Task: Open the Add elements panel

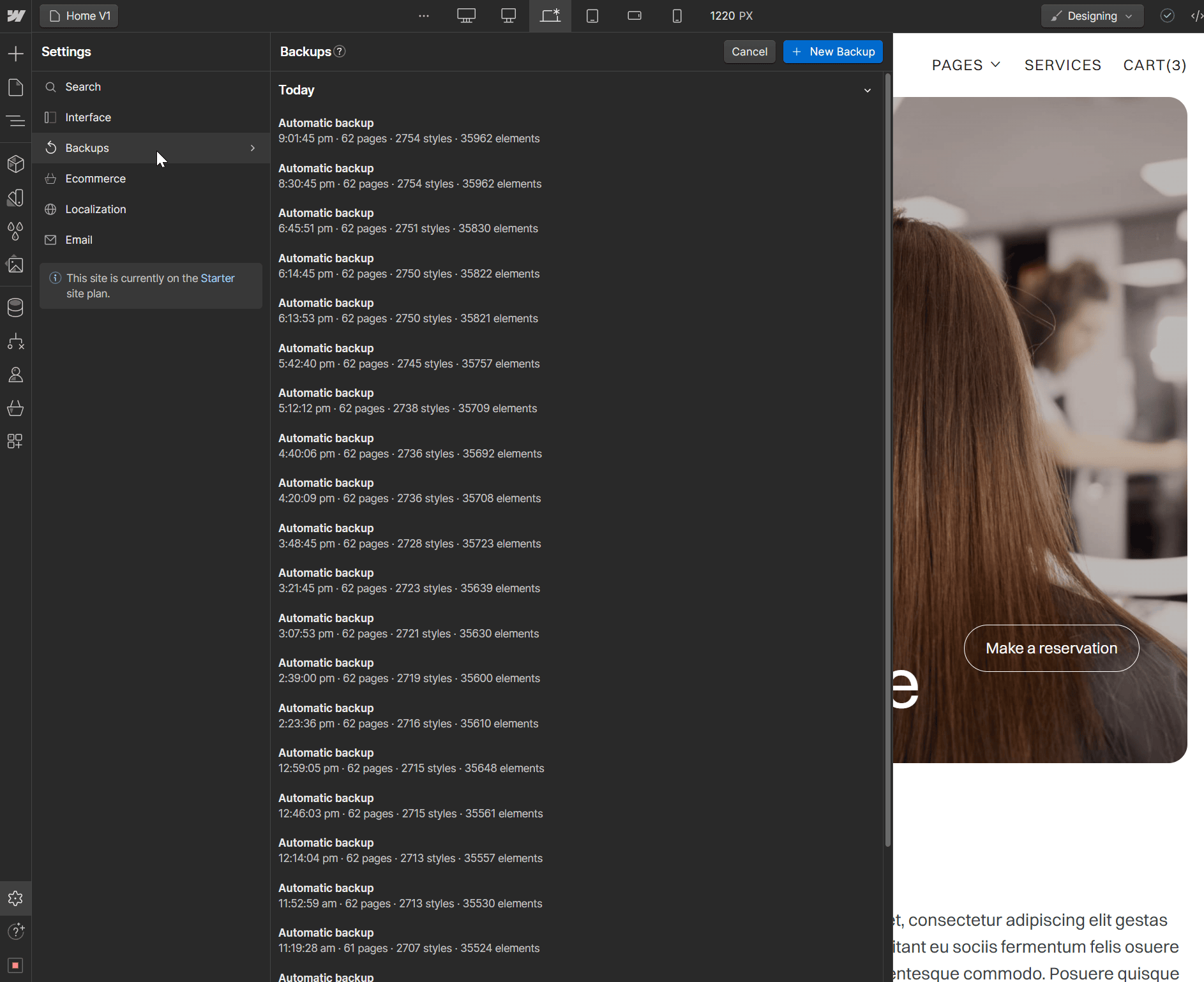Action: pyautogui.click(x=16, y=54)
